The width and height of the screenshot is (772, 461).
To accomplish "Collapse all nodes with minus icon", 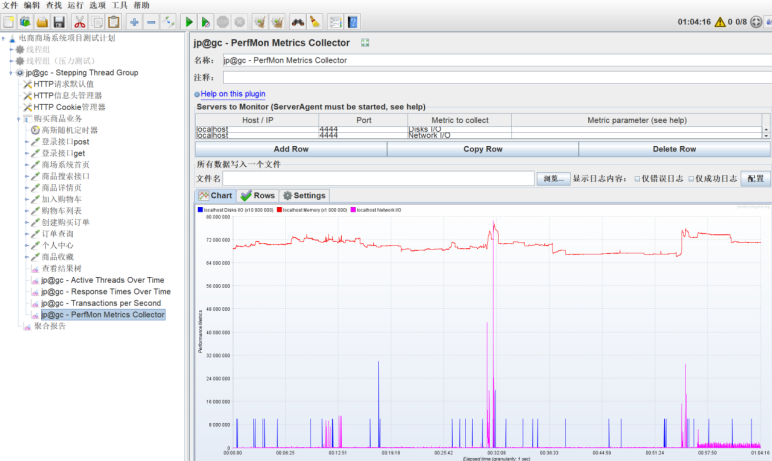I will [151, 22].
